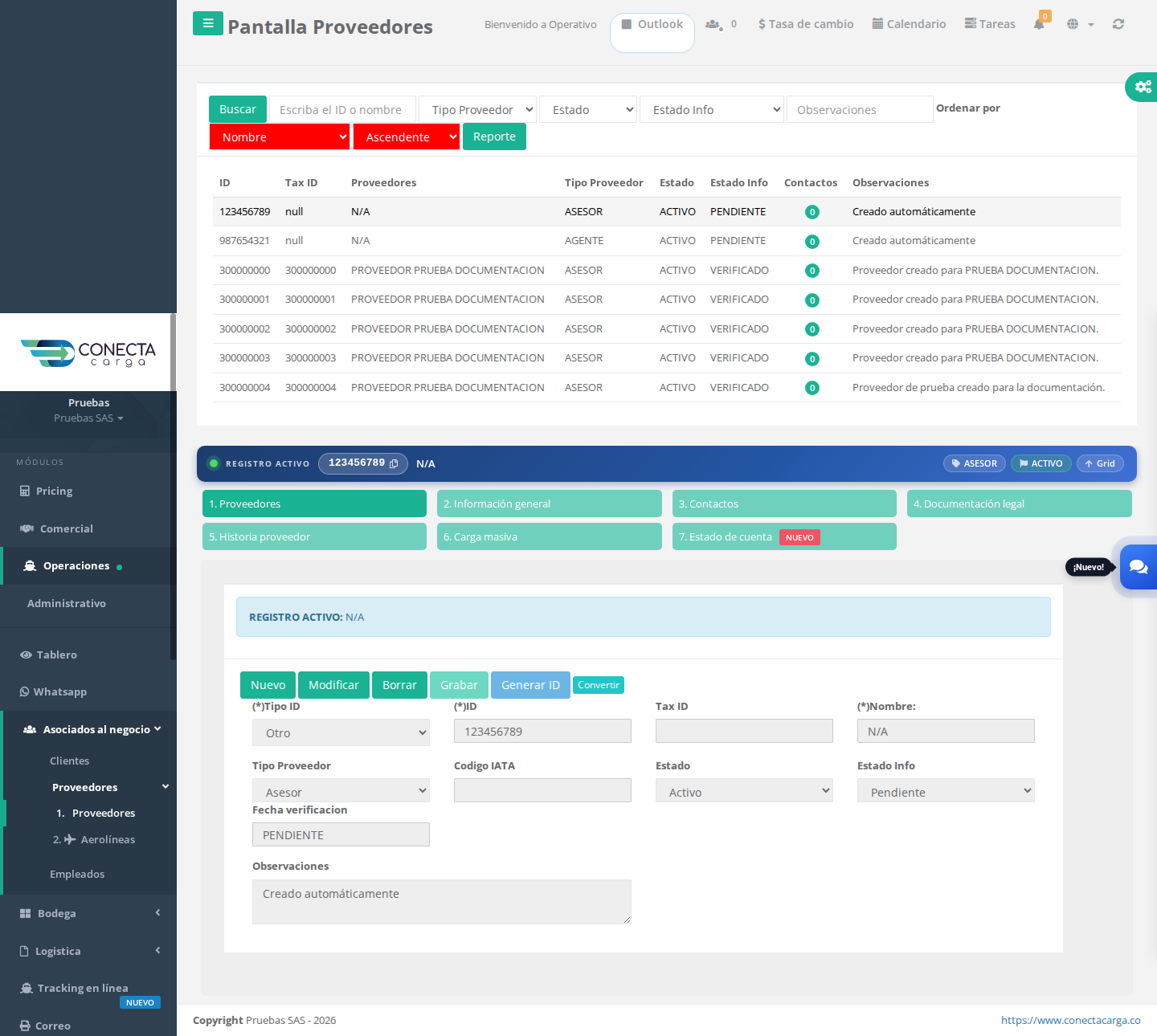This screenshot has width=1157, height=1036.
Task: Click the Nuevo button in the form
Action: coord(268,685)
